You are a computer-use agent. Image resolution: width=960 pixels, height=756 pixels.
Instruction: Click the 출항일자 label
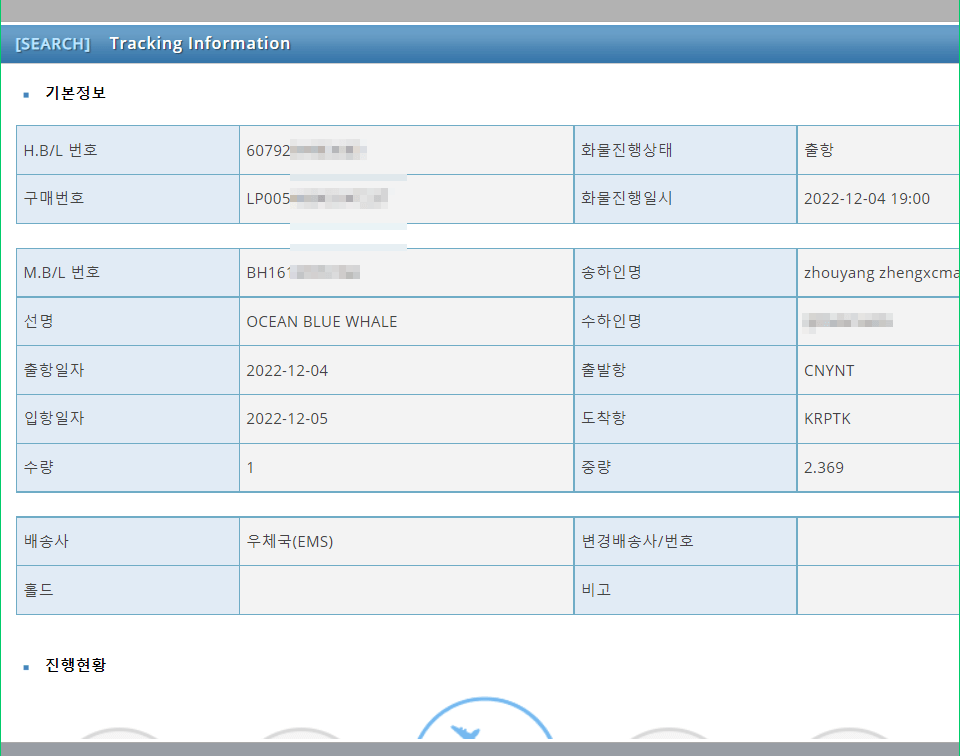54,370
